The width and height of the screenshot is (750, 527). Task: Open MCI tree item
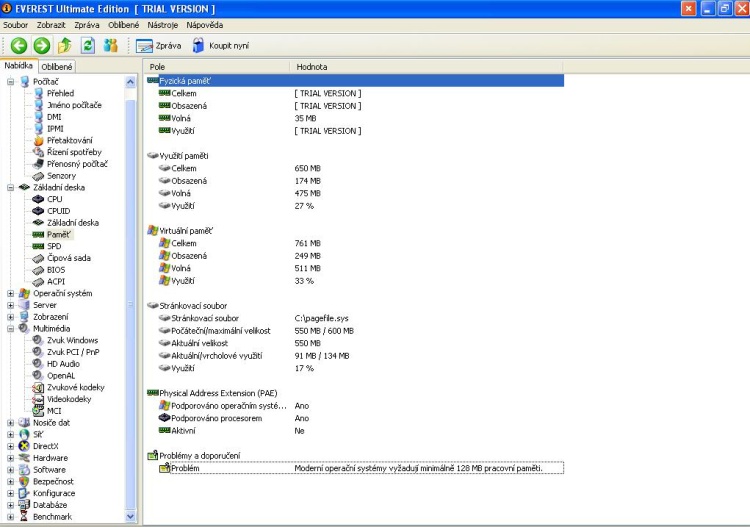pos(54,411)
